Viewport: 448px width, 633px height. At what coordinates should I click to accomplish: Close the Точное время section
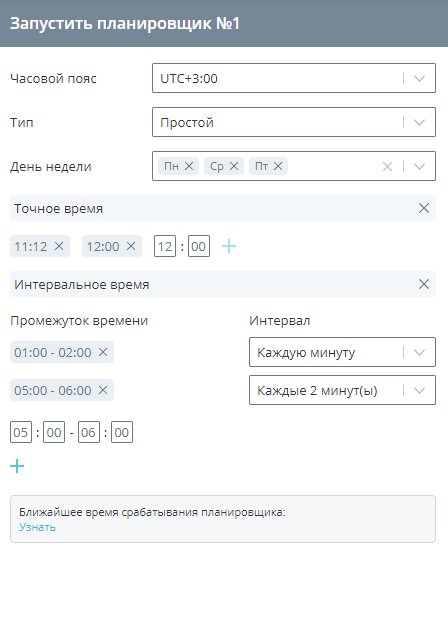click(x=424, y=208)
